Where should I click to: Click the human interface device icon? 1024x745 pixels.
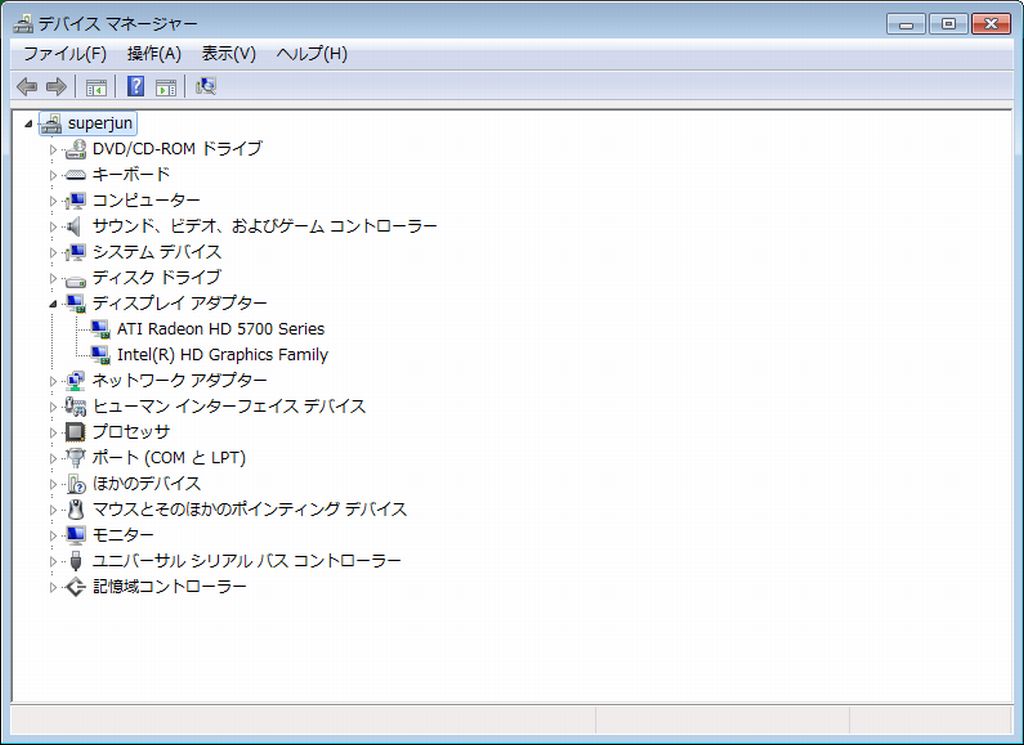coord(76,406)
